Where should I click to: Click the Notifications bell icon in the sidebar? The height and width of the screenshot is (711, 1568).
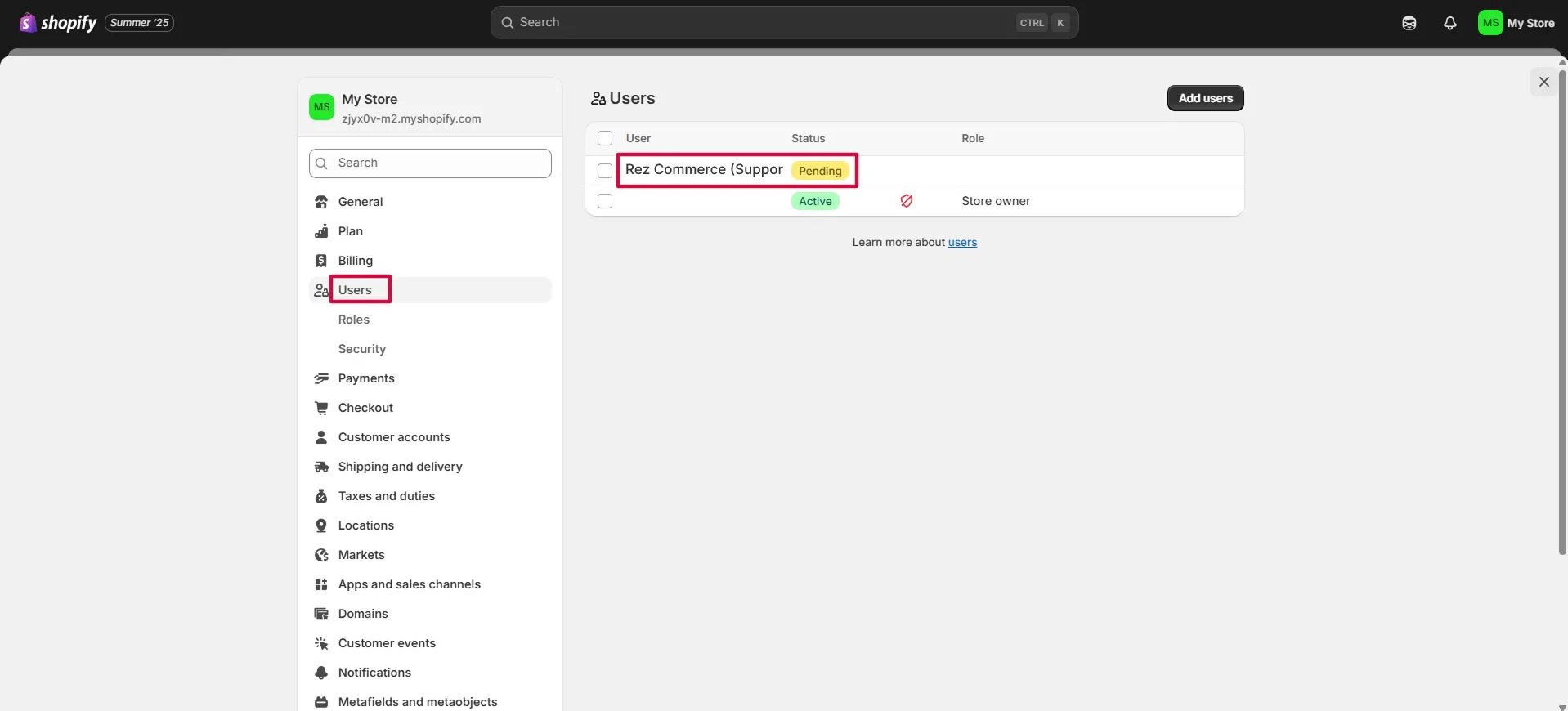[x=321, y=673]
